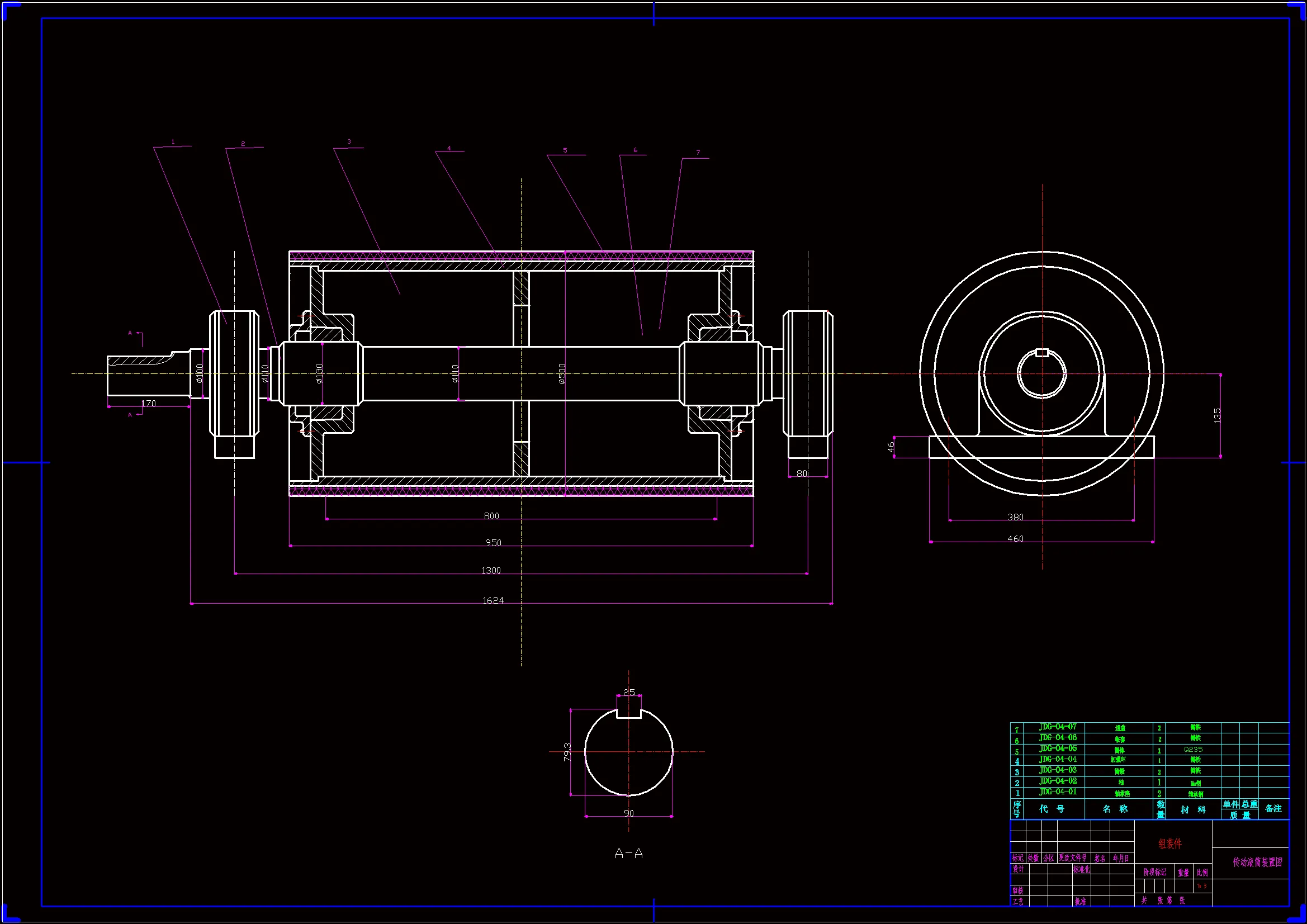Click part balloon number 7
This screenshot has width=1307, height=924.
698,153
